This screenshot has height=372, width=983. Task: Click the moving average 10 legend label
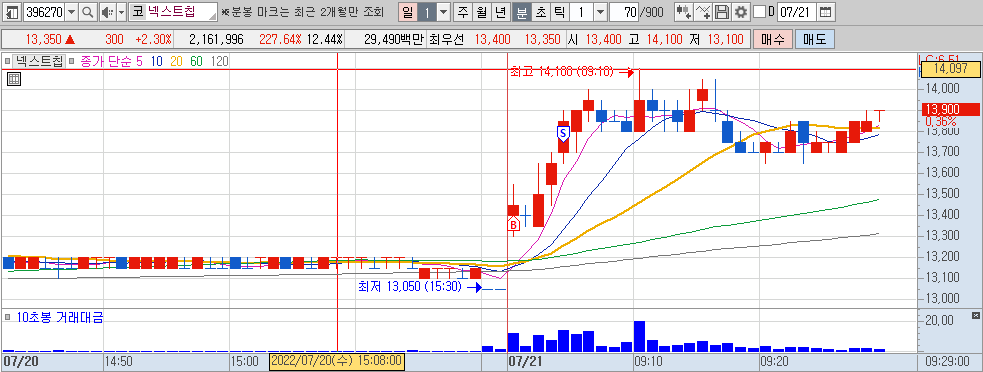[156, 61]
